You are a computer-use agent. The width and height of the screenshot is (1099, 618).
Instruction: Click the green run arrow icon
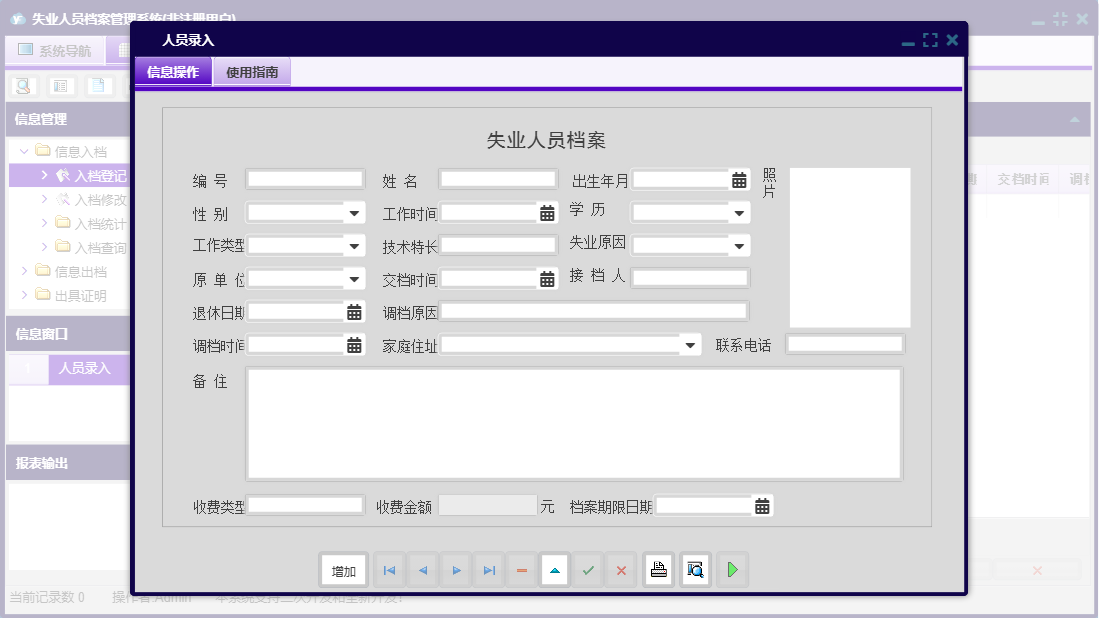point(733,570)
